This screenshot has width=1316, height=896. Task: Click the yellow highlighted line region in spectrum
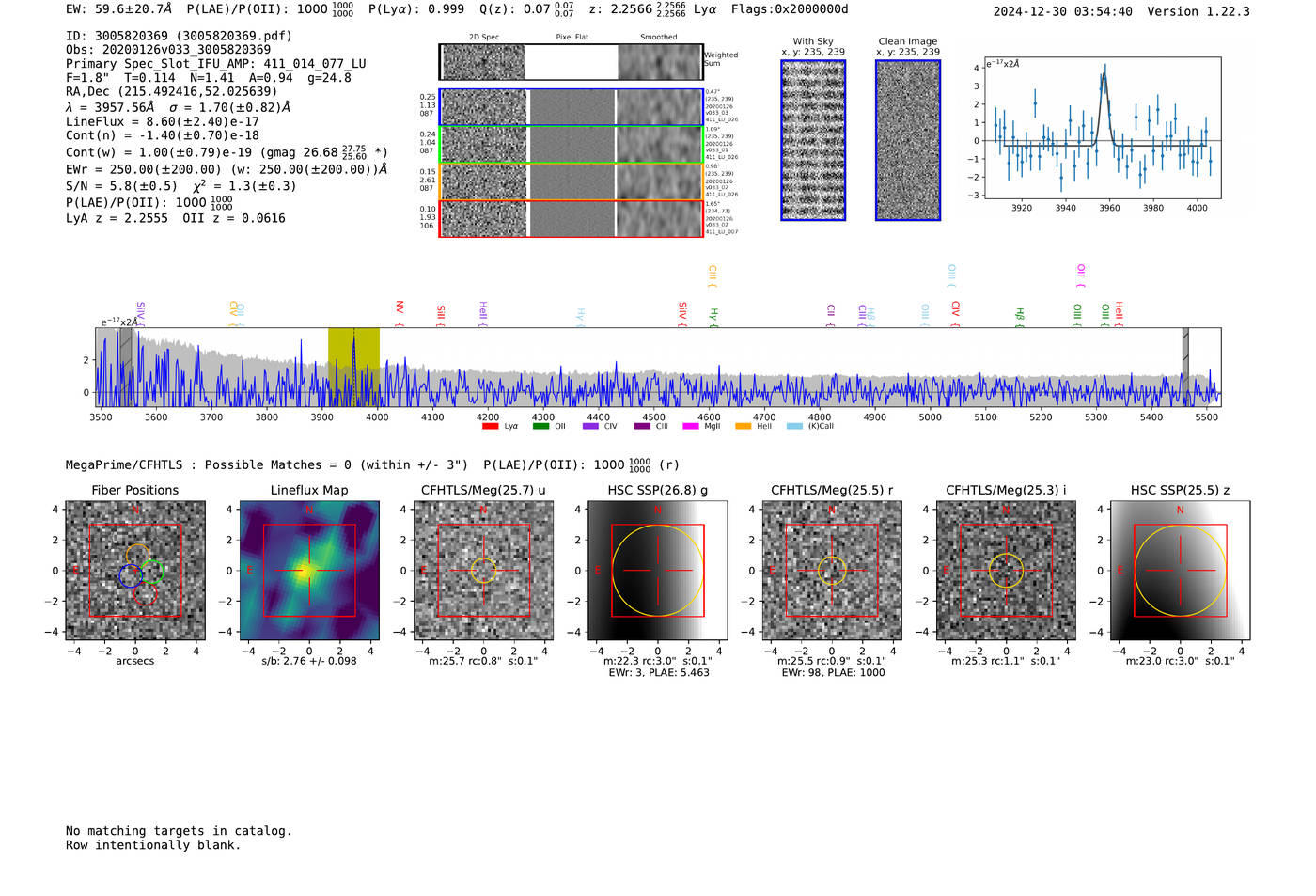[x=353, y=367]
